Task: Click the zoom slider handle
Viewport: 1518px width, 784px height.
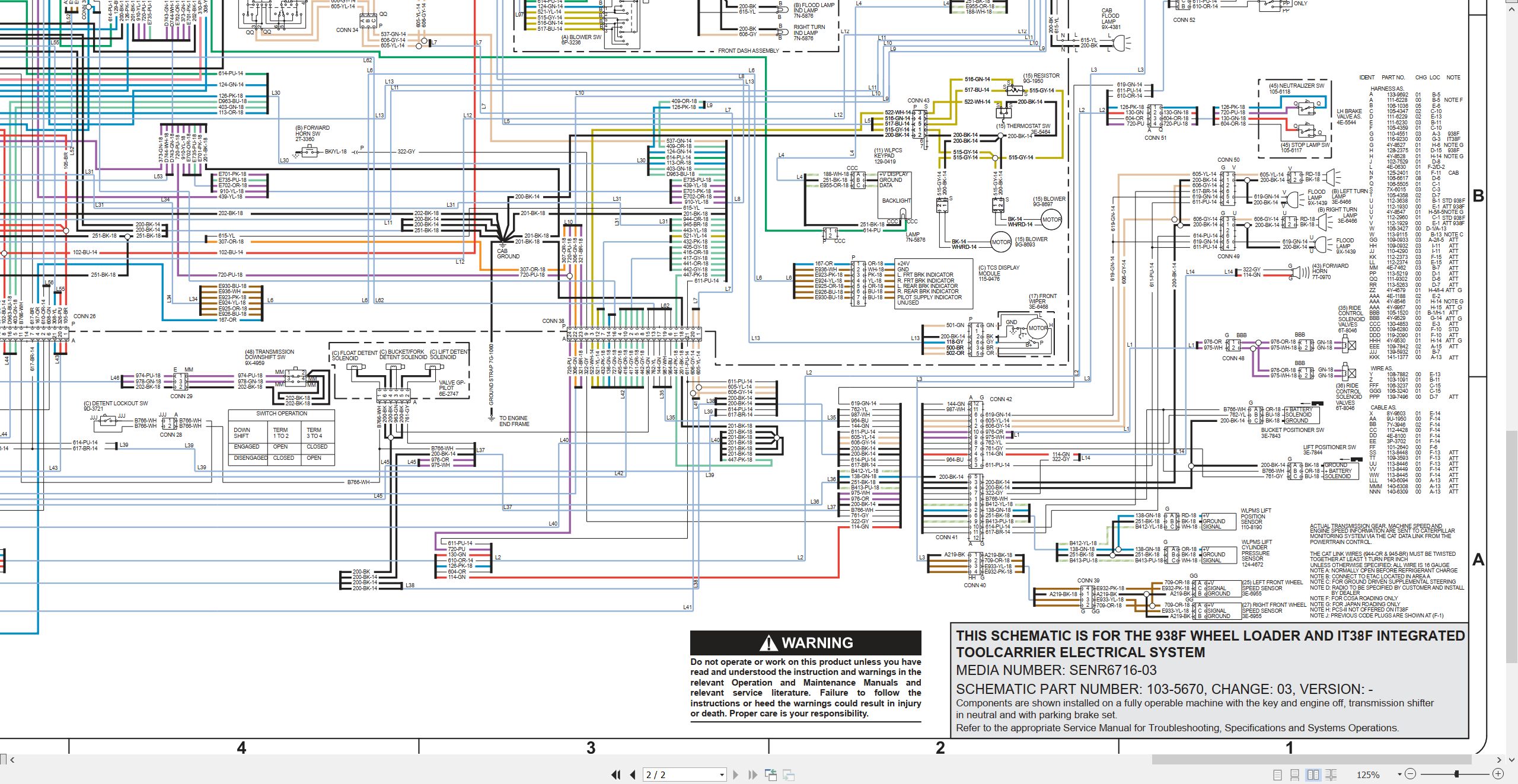Action: click(x=1457, y=774)
